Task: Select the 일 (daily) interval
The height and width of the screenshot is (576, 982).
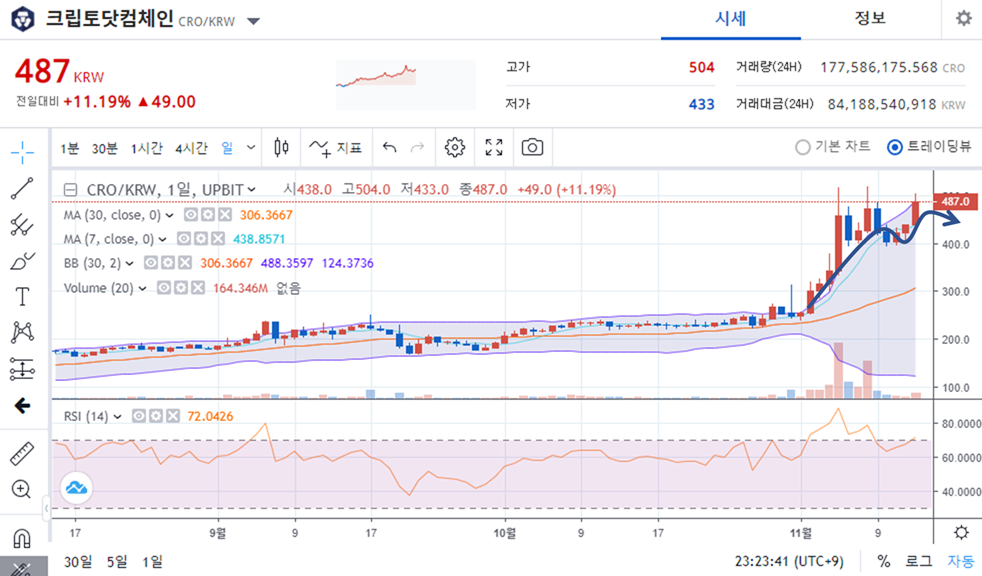Action: click(227, 148)
